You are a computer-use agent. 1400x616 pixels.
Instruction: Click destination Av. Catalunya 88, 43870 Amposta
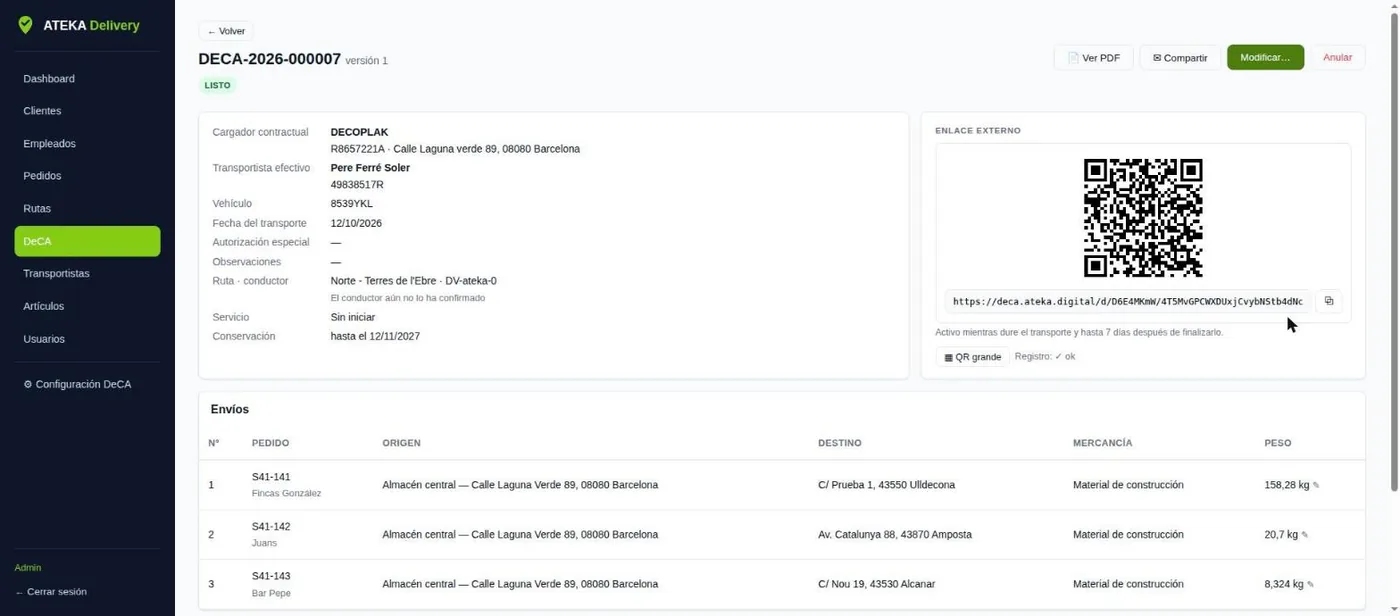point(895,535)
